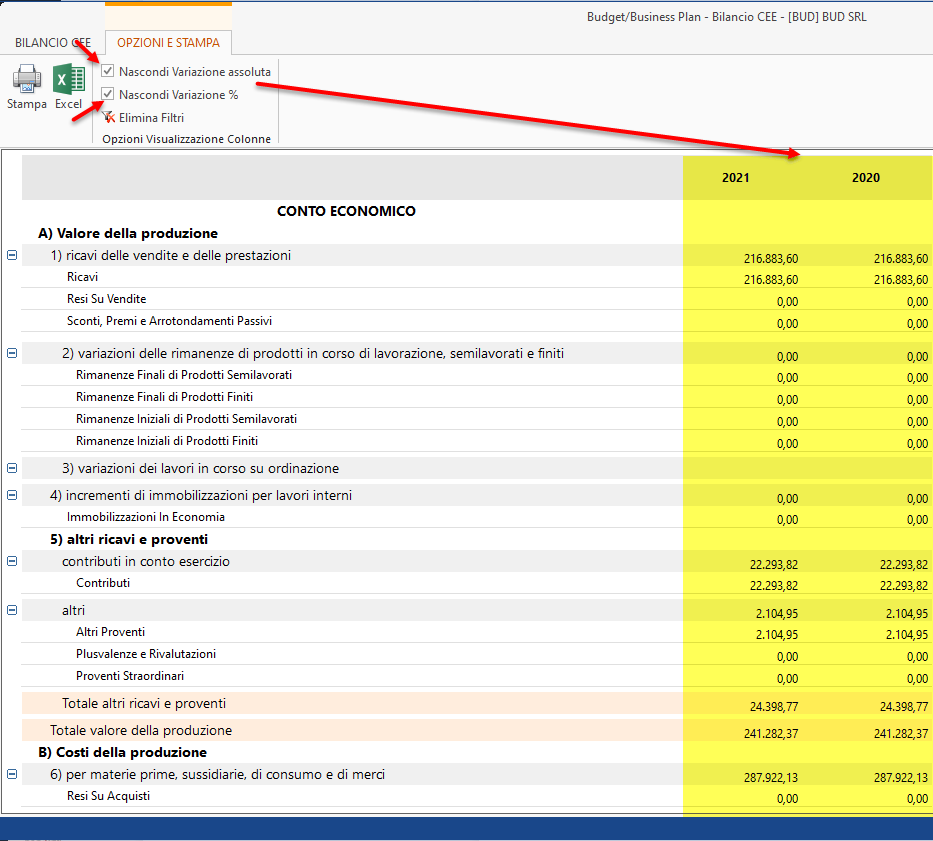Uncheck the Nascondi Variazione % checkbox
The width and height of the screenshot is (933, 841).
click(108, 94)
